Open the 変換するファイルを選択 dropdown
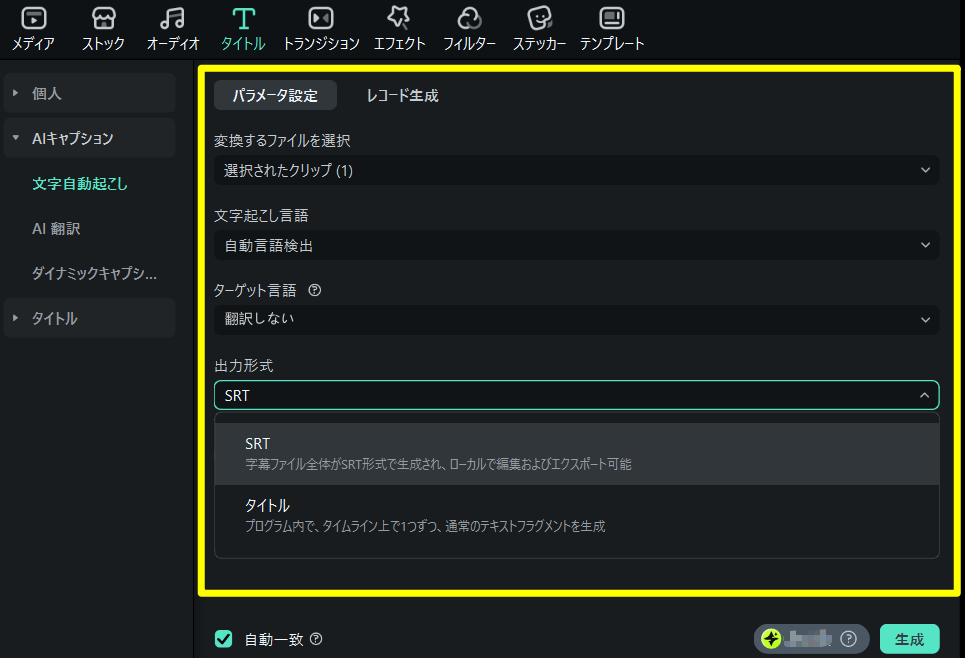The height and width of the screenshot is (658, 965). click(576, 170)
